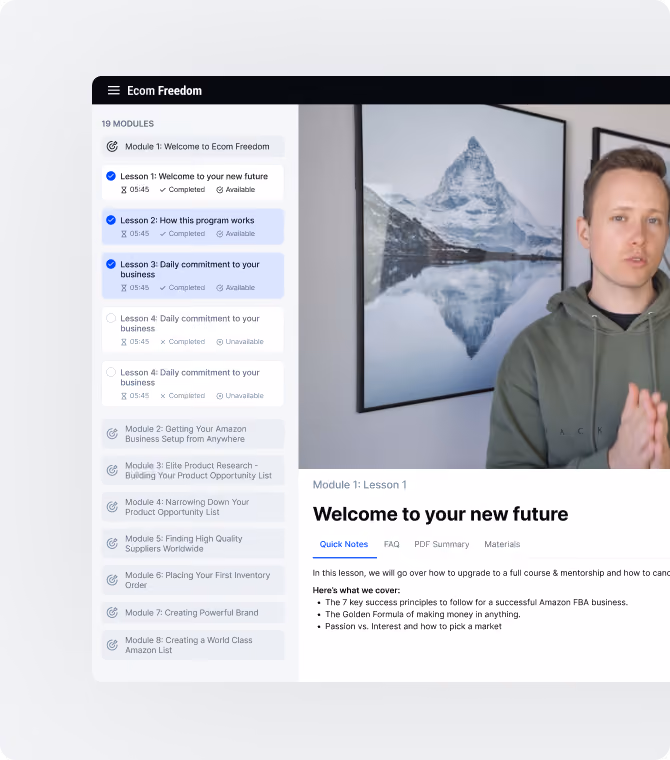Open Lesson 2: How this program works

coord(193,226)
